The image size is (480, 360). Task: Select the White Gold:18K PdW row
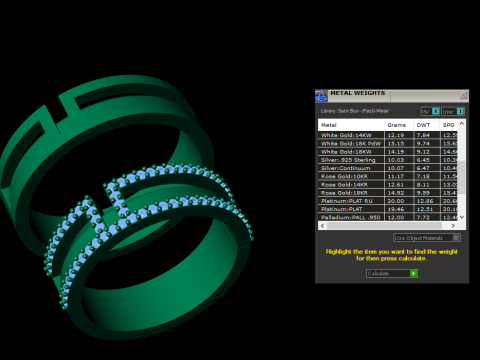388,143
